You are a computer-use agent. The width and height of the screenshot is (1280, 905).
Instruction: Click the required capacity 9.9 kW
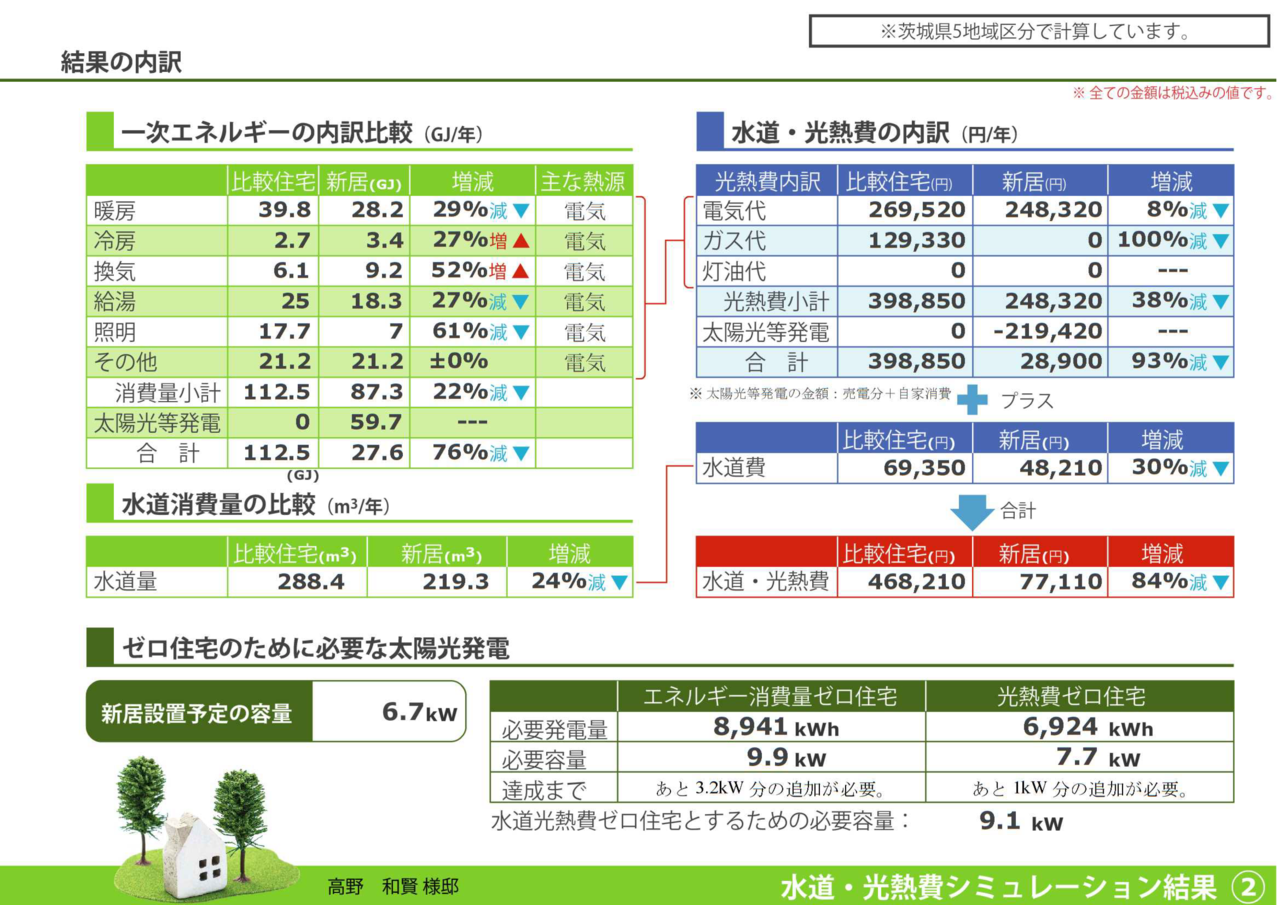coord(787,757)
